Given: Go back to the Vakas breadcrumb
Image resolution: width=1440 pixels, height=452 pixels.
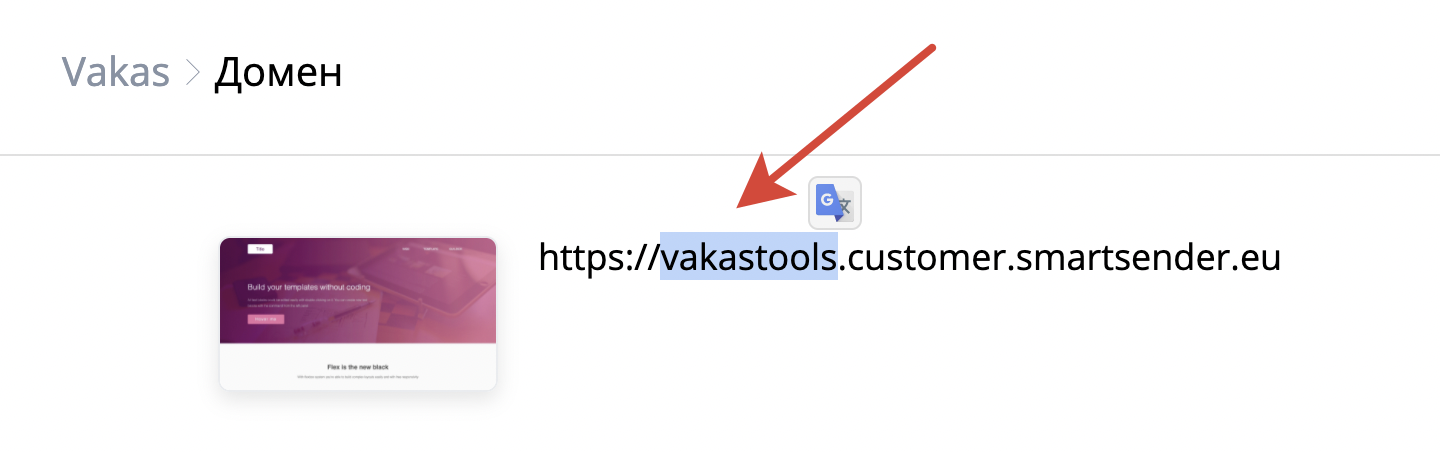Looking at the screenshot, I should pyautogui.click(x=116, y=72).
